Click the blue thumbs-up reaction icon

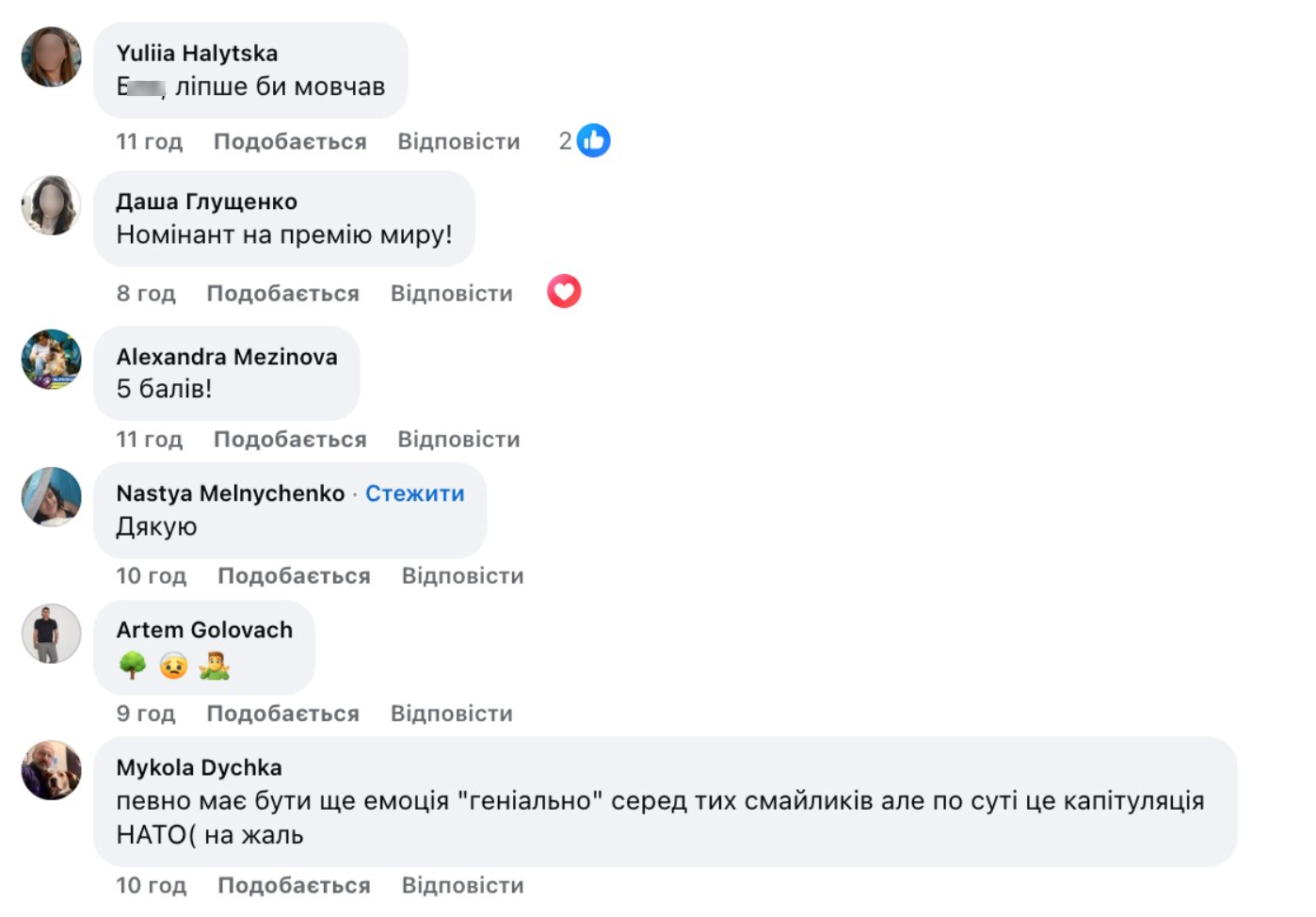(593, 141)
